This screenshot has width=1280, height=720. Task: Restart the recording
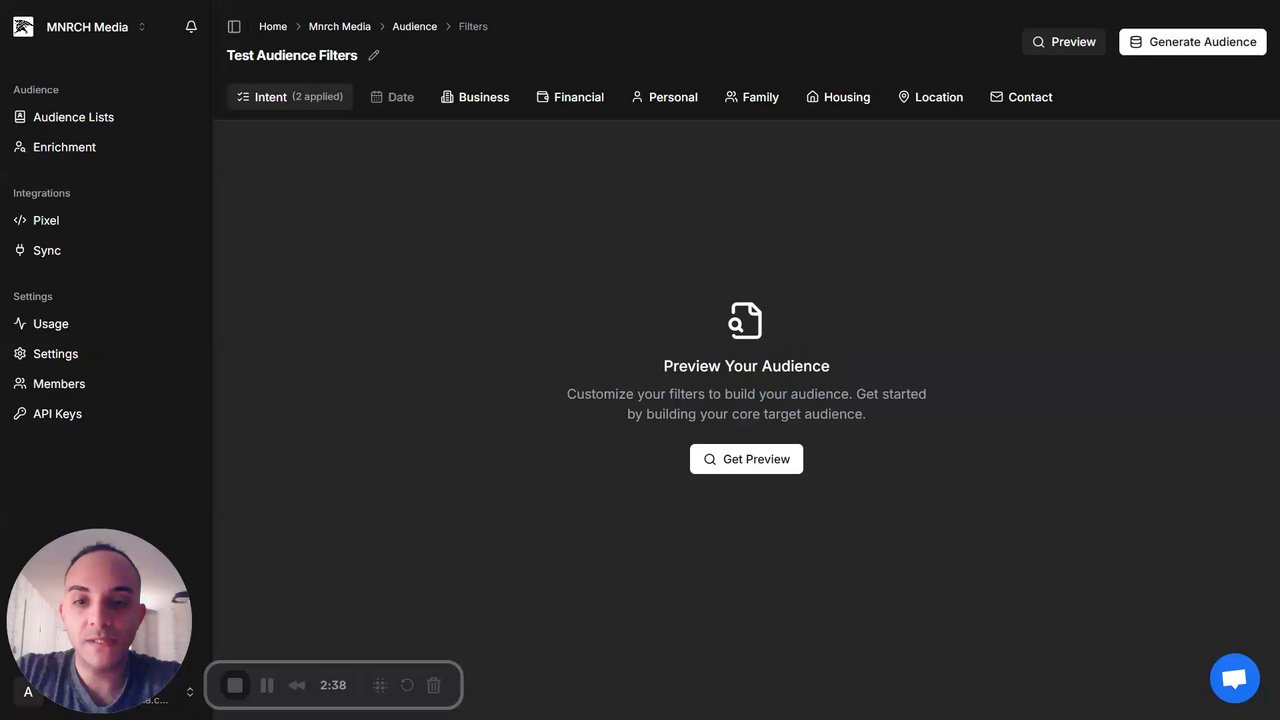click(407, 685)
